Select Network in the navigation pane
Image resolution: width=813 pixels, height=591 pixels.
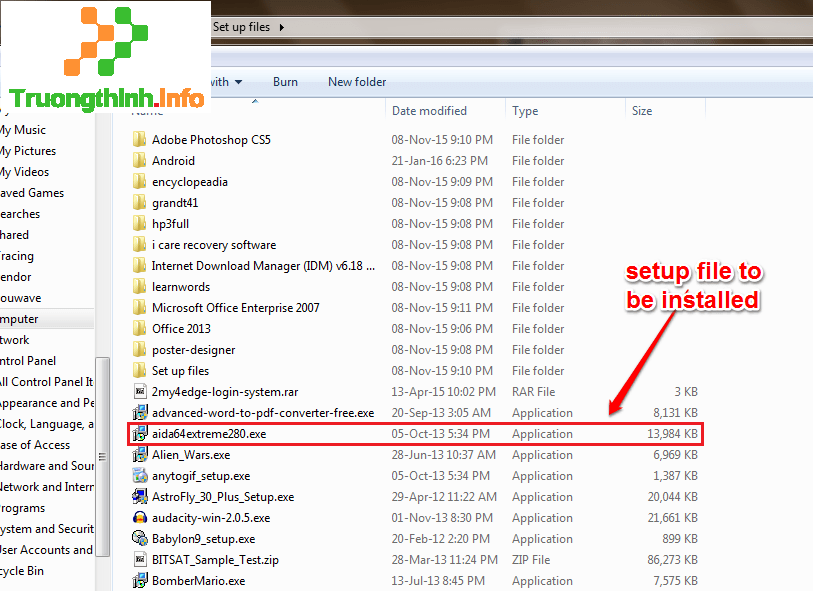pos(15,340)
